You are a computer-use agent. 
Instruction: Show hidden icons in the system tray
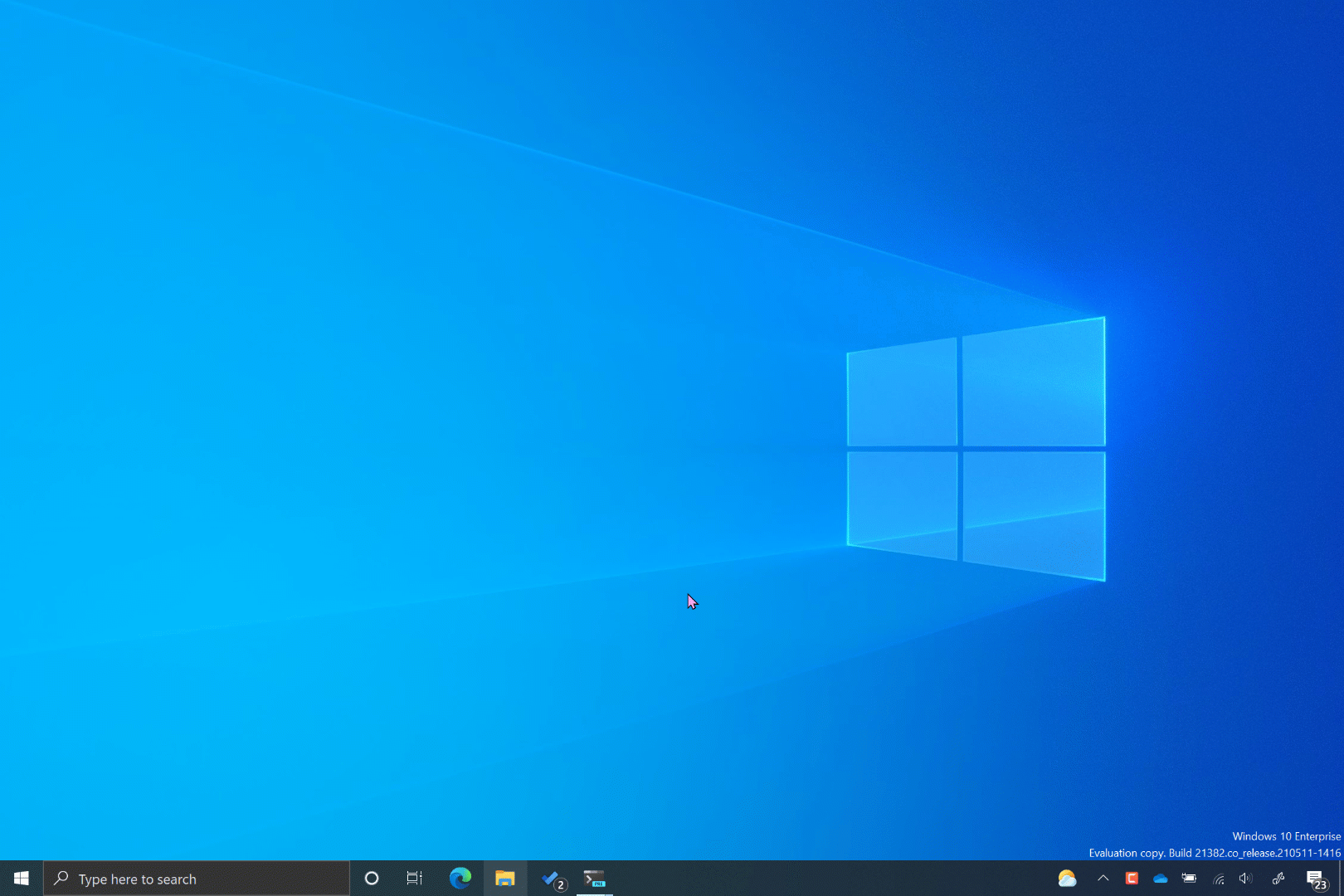[x=1103, y=879]
